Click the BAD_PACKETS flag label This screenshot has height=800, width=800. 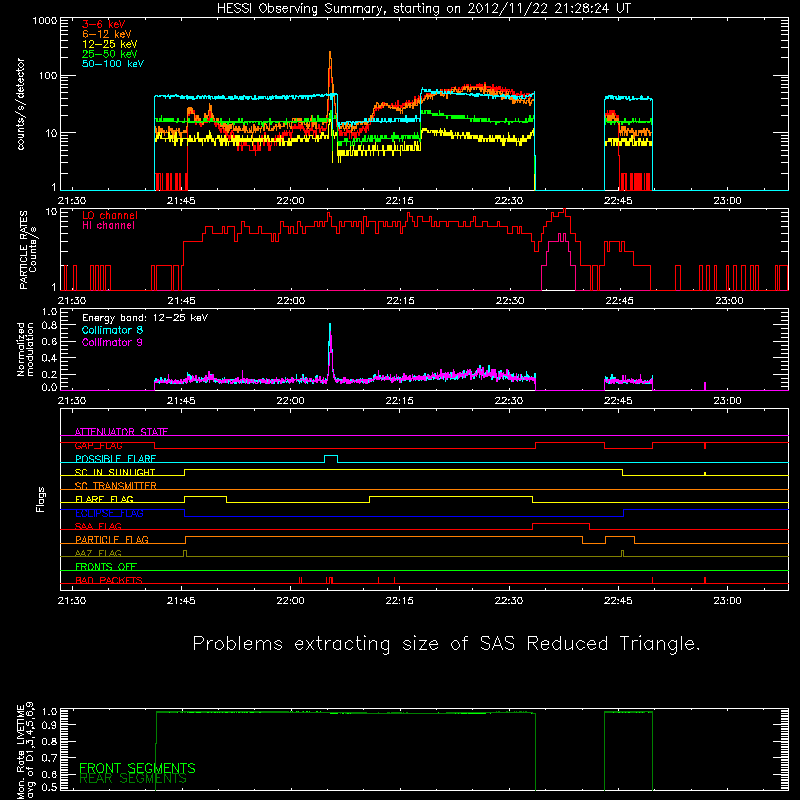point(109,580)
